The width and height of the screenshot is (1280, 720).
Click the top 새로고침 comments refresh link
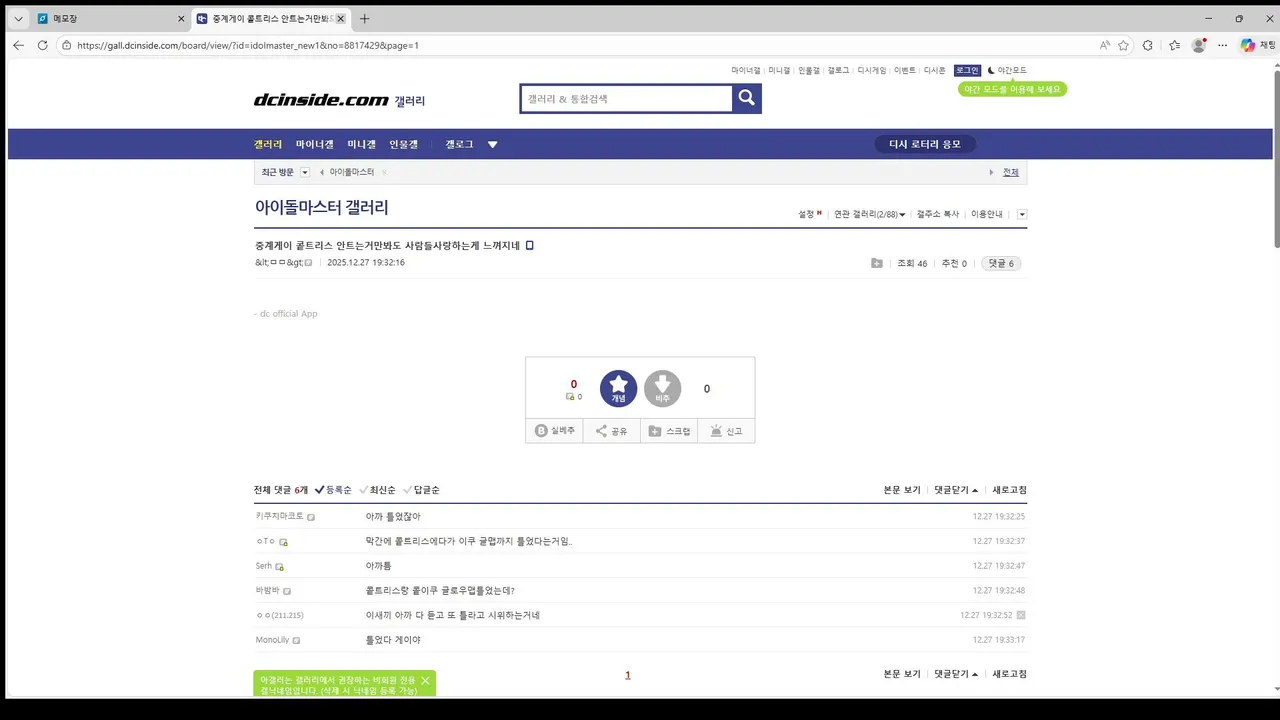pos(1009,490)
